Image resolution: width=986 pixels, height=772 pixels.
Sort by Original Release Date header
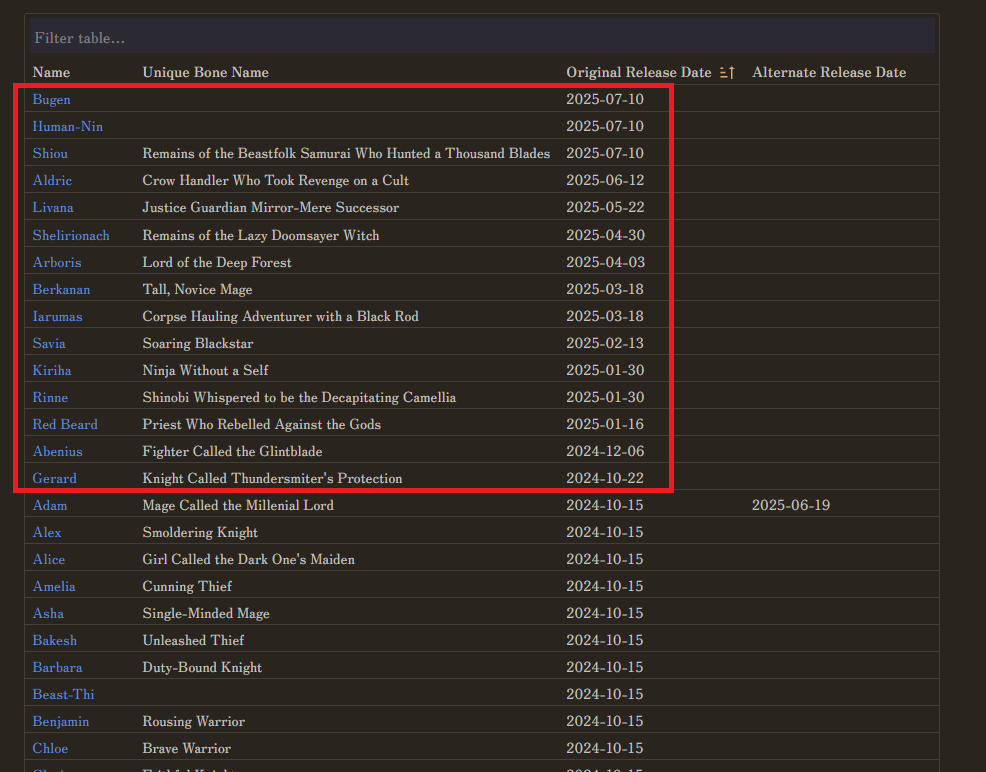639,72
